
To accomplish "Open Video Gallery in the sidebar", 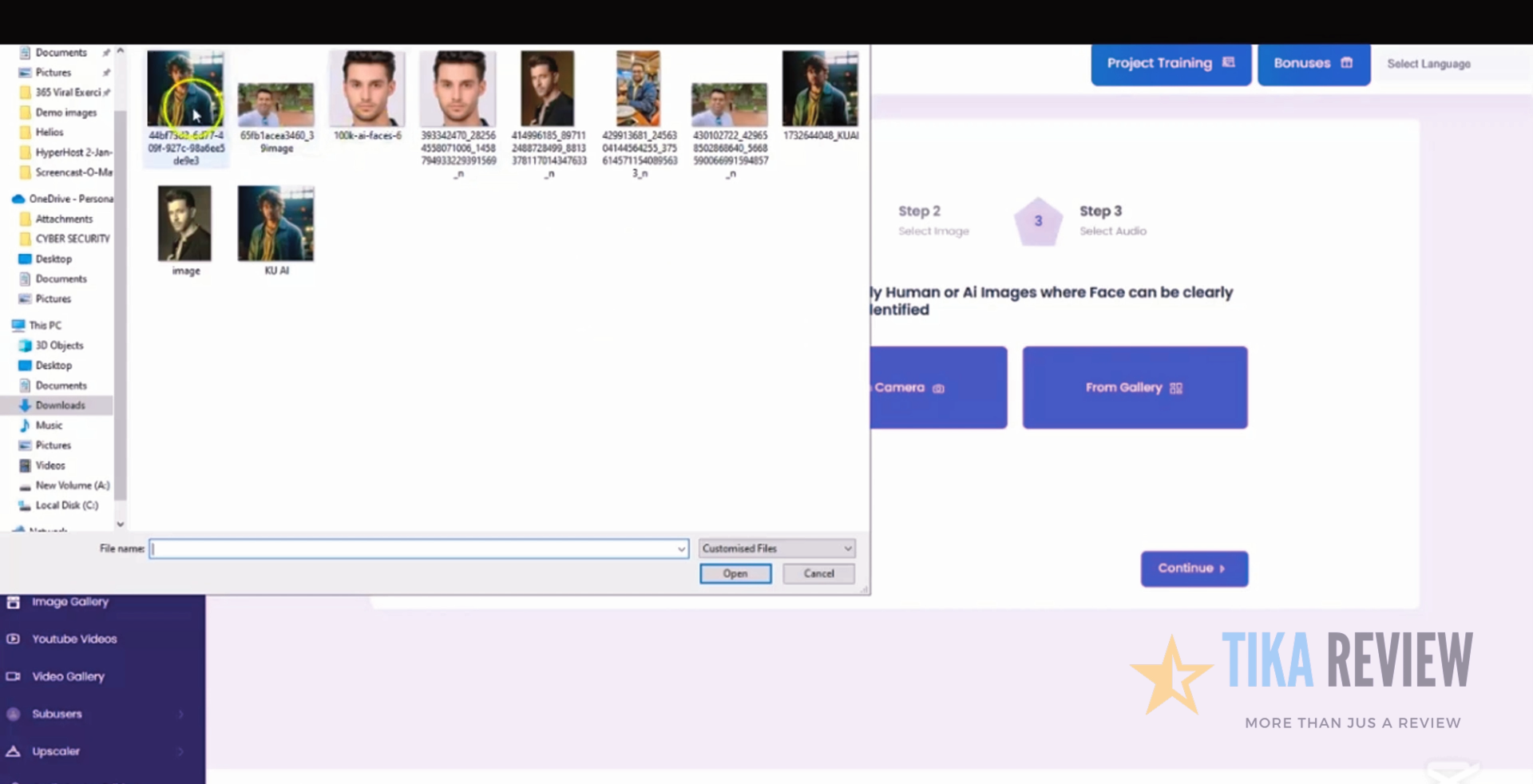I will click(x=68, y=676).
